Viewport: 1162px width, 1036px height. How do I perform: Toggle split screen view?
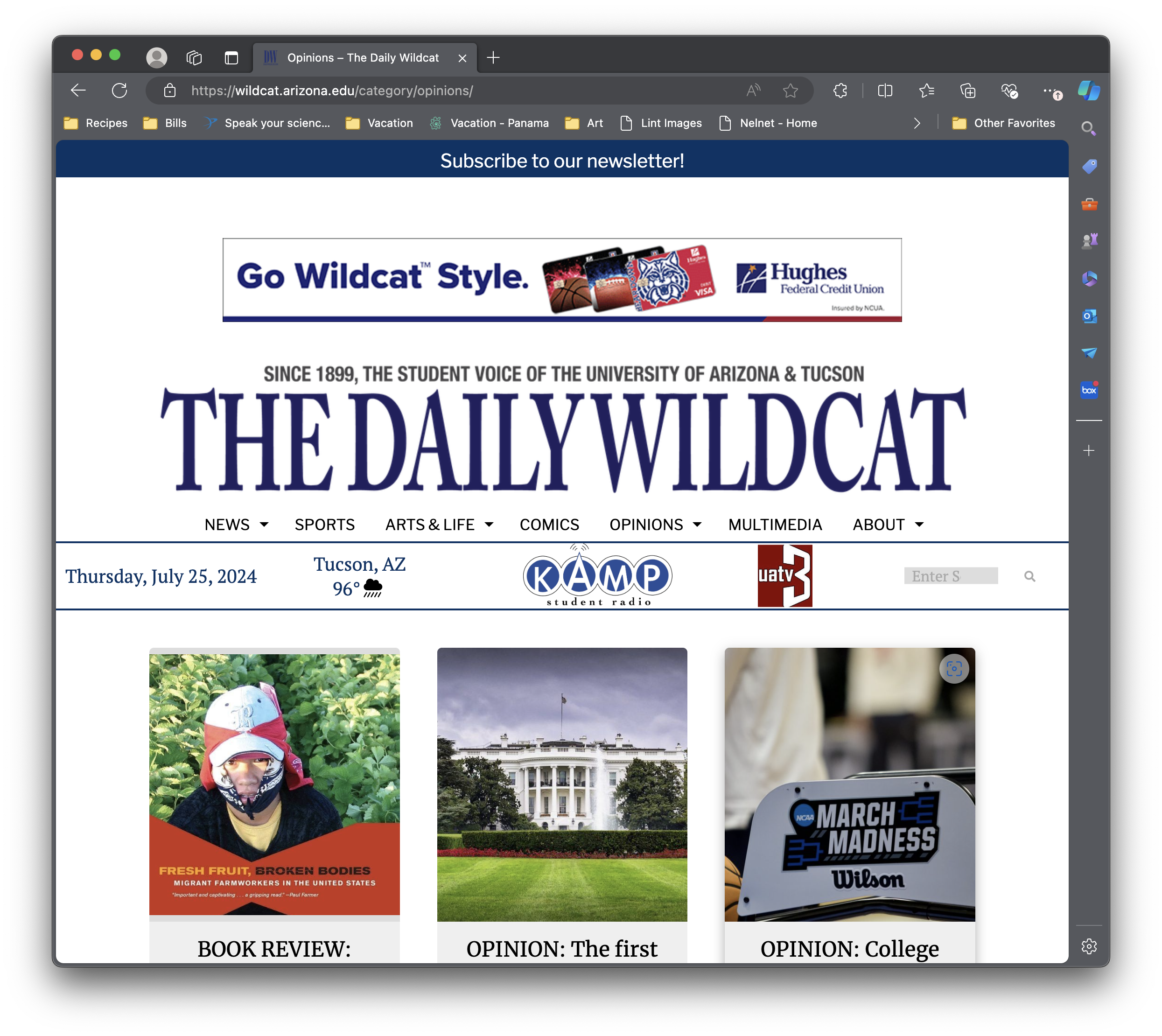coord(885,91)
